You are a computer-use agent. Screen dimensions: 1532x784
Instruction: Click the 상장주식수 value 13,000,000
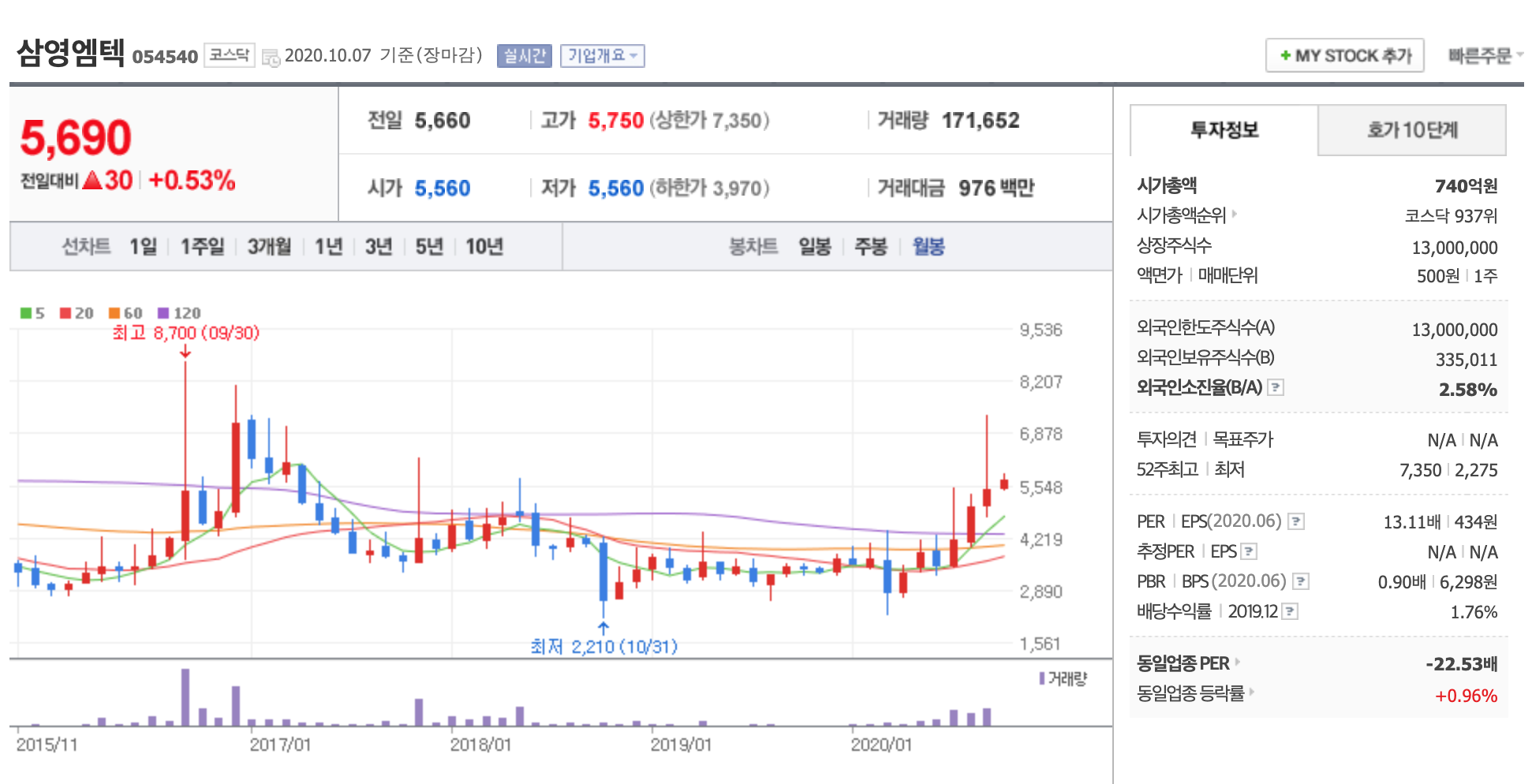pyautogui.click(x=1455, y=248)
